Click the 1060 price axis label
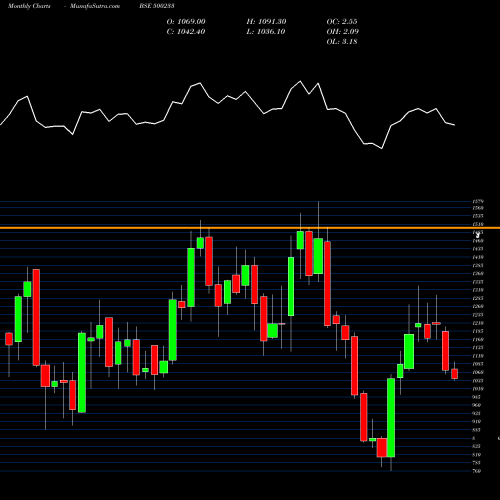Viewport: 500px width, 500px height. click(478, 372)
